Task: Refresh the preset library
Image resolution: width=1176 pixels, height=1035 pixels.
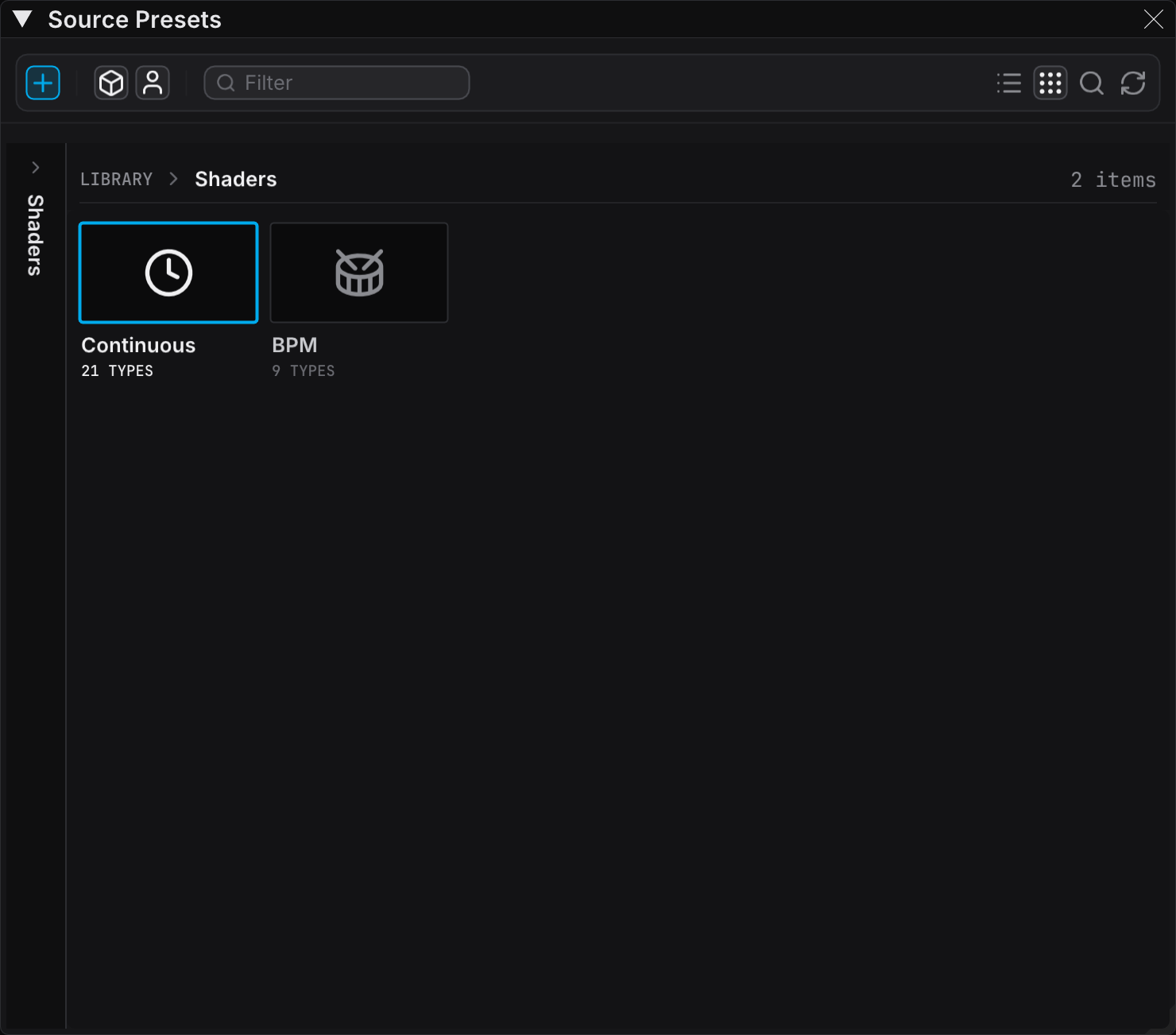Action: point(1133,83)
